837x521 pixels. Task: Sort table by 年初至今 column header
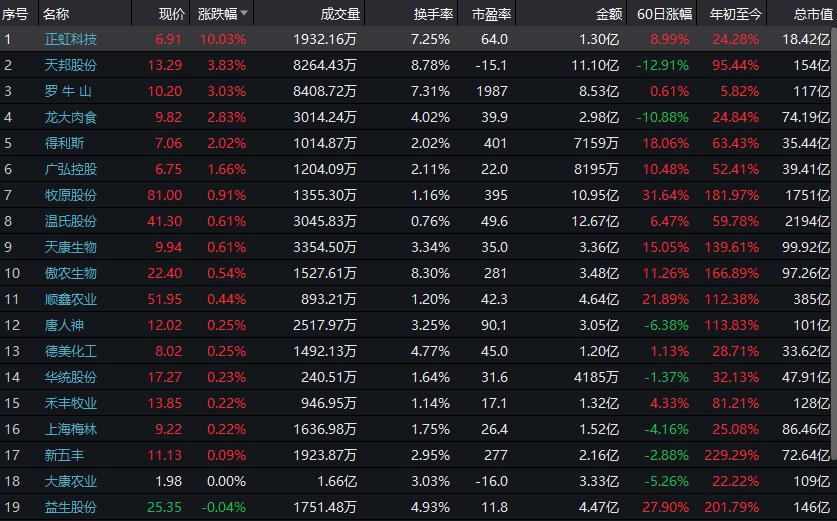point(736,14)
